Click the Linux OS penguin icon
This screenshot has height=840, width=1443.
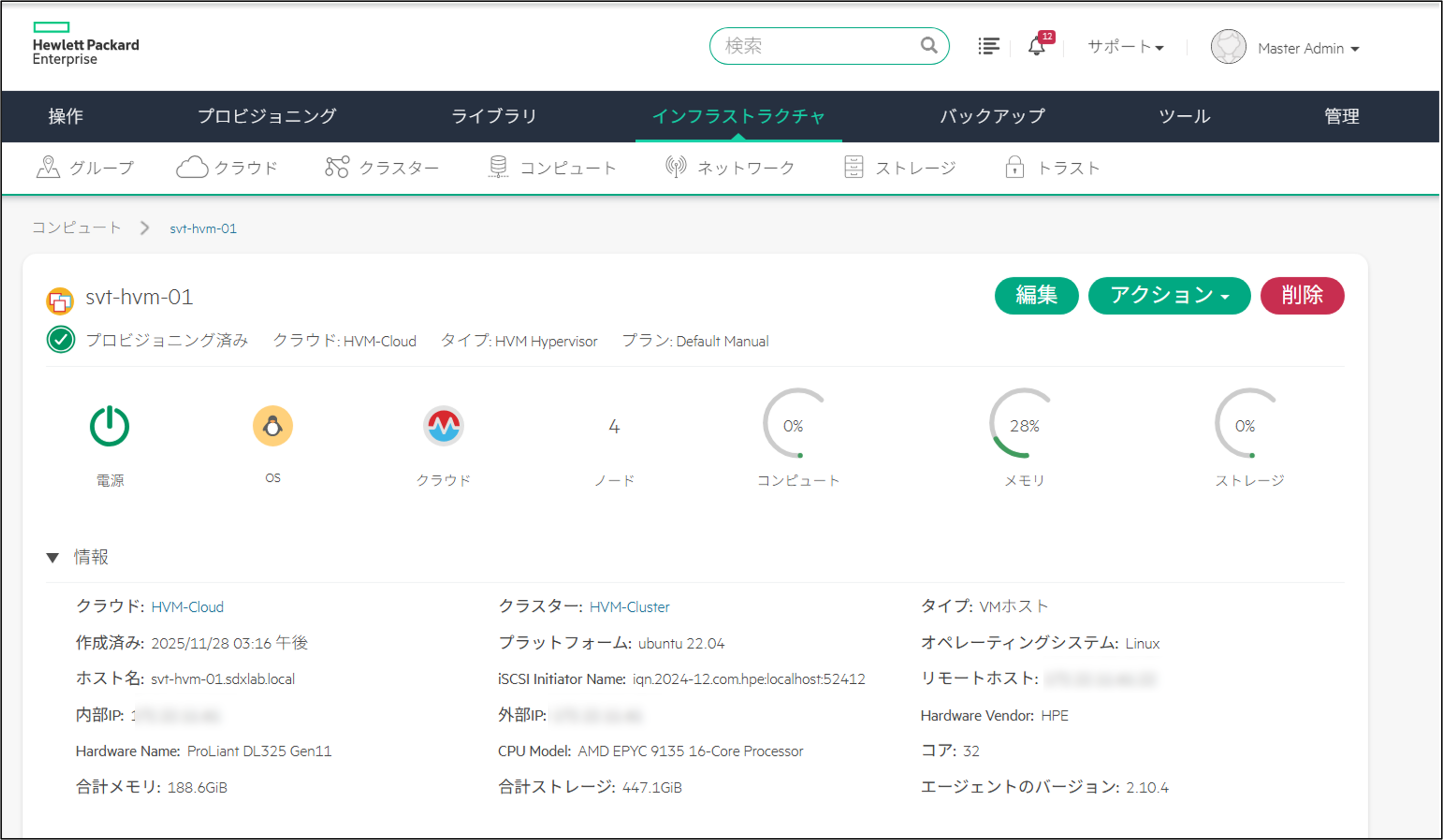[x=273, y=425]
